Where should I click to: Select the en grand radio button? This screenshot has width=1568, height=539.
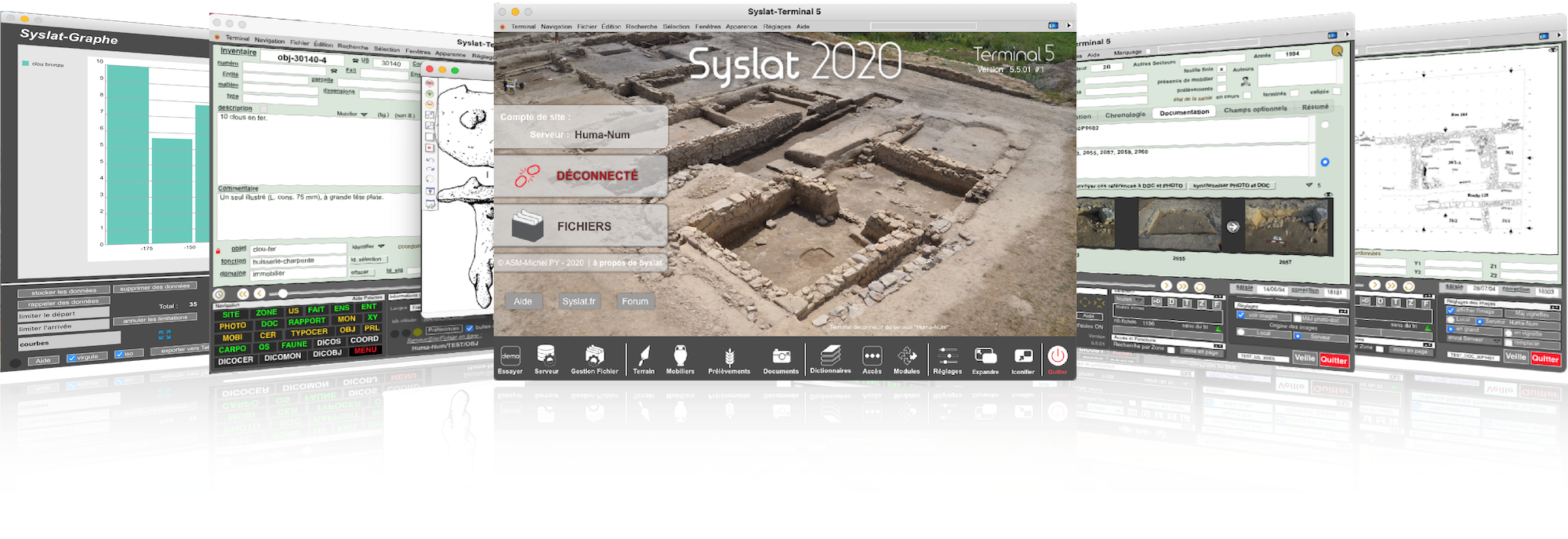click(1451, 330)
